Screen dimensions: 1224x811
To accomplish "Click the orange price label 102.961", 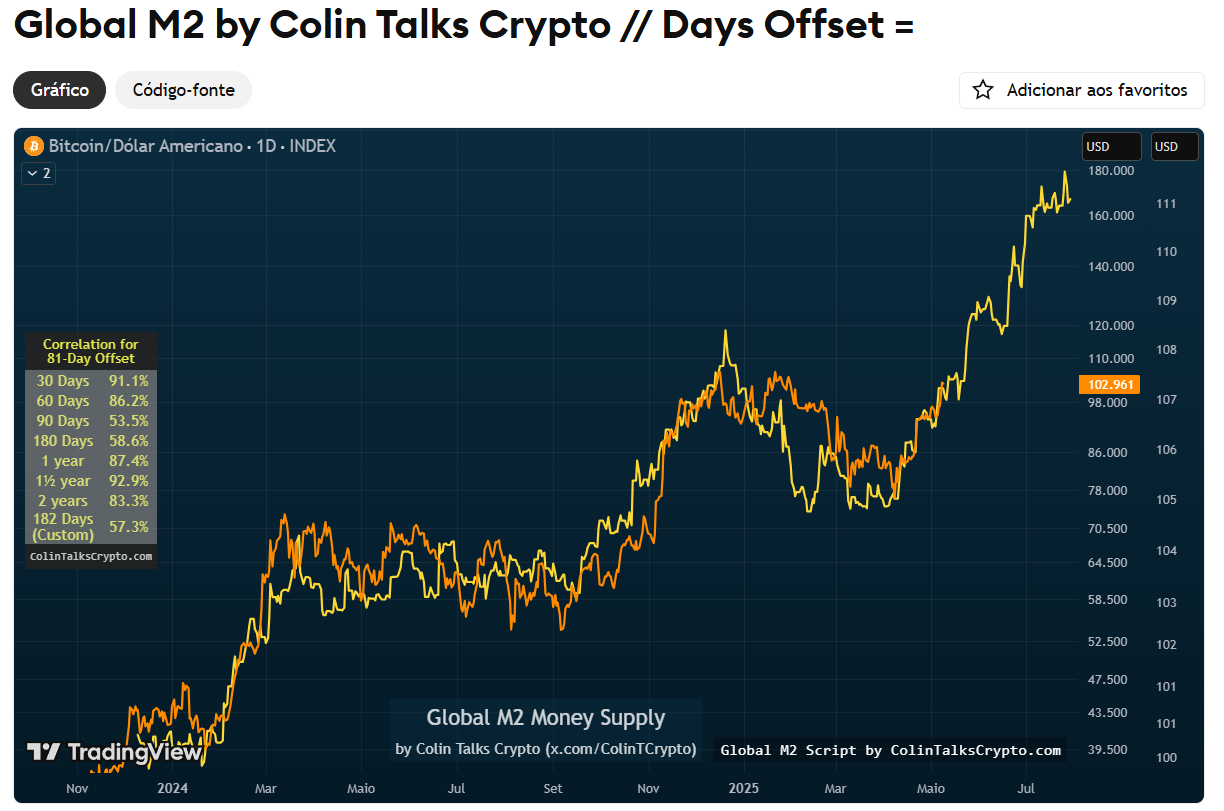I will [1110, 383].
